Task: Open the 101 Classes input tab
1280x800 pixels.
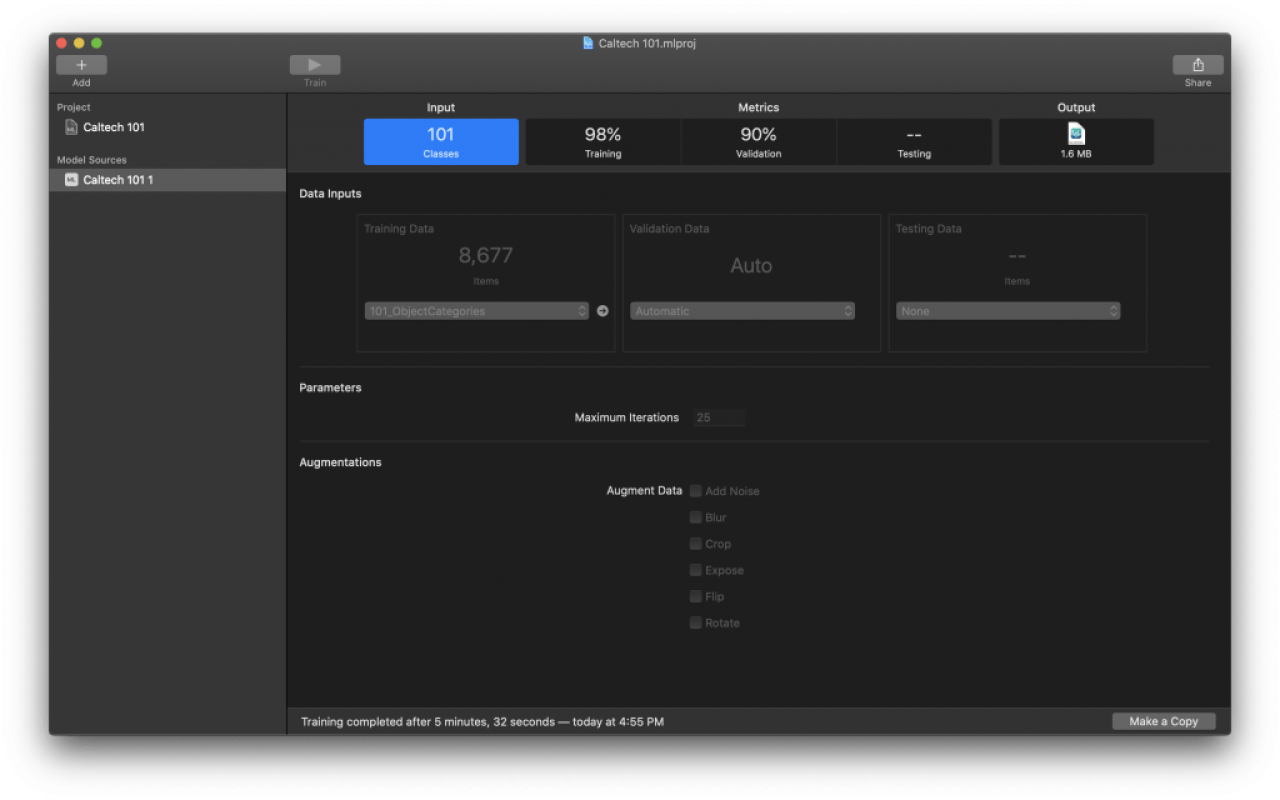Action: pyautogui.click(x=441, y=142)
